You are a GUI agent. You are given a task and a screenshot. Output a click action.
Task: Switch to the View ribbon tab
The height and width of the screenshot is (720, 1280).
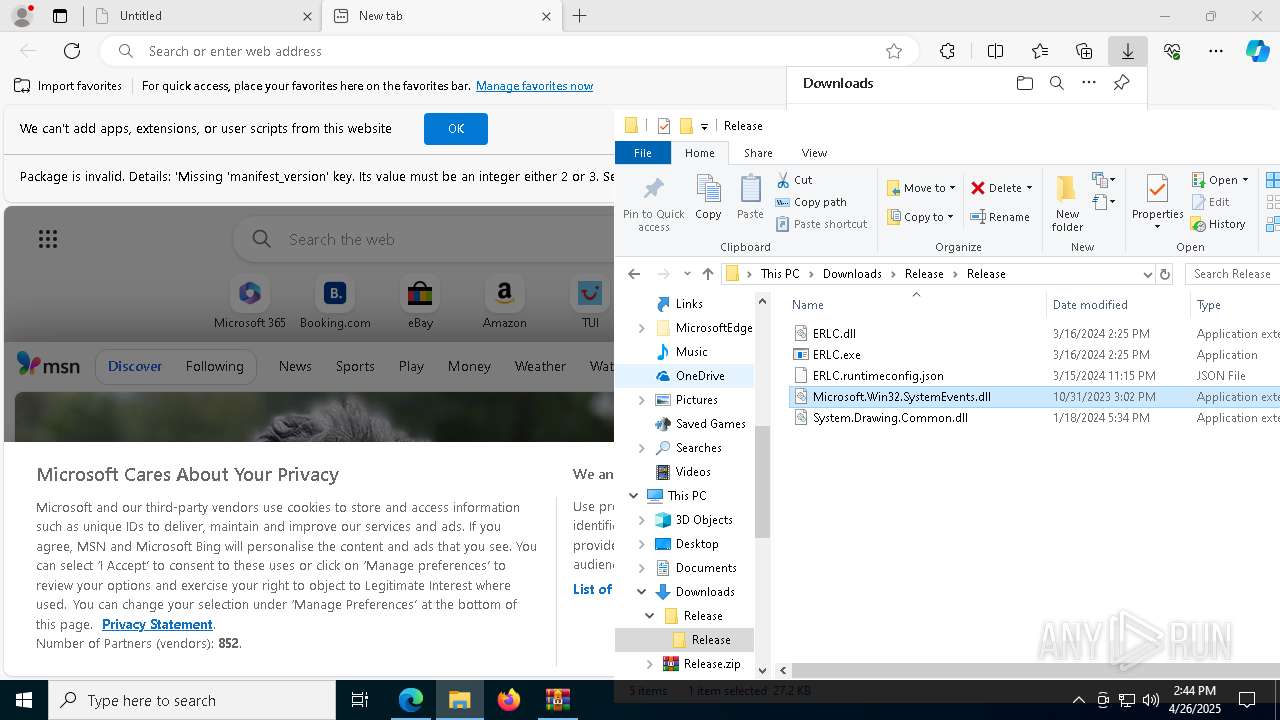pyautogui.click(x=814, y=153)
